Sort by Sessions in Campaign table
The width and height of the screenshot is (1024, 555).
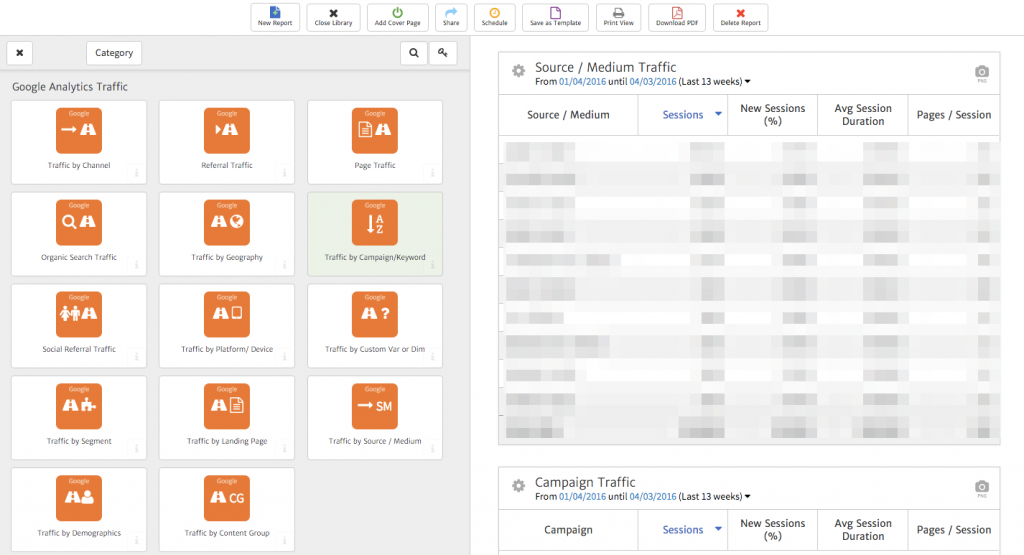(x=683, y=530)
